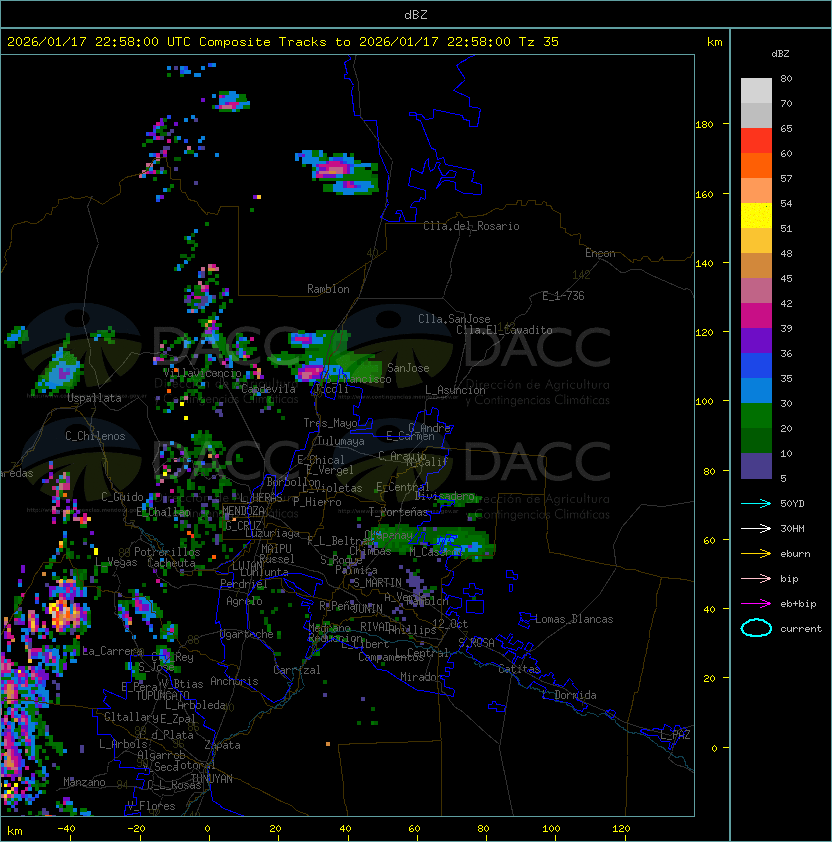
Task: Pick the magenta swatch between 42 and 39
Action: (x=756, y=316)
